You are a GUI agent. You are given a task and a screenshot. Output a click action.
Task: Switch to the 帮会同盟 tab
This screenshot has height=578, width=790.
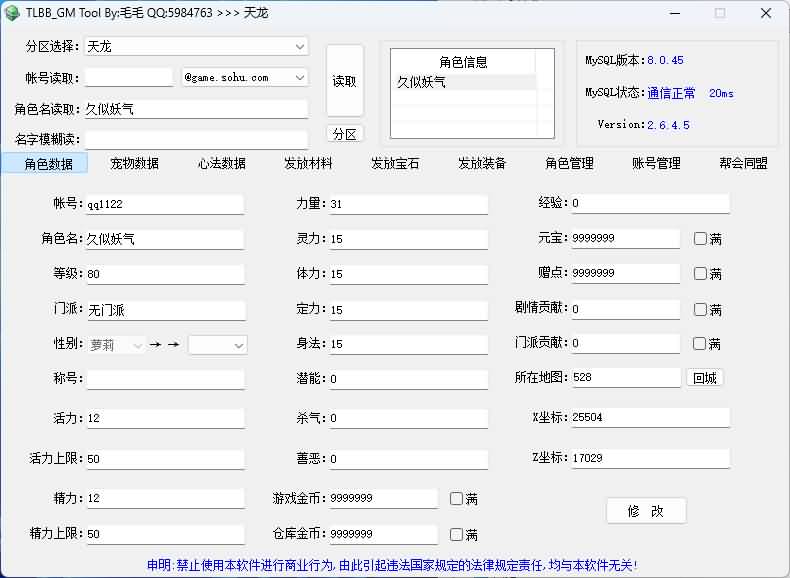coord(744,163)
